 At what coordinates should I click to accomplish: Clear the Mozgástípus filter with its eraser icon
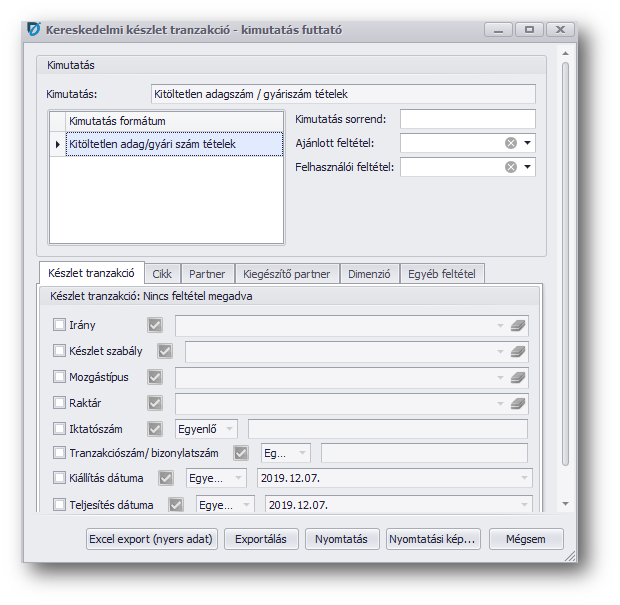click(x=517, y=377)
